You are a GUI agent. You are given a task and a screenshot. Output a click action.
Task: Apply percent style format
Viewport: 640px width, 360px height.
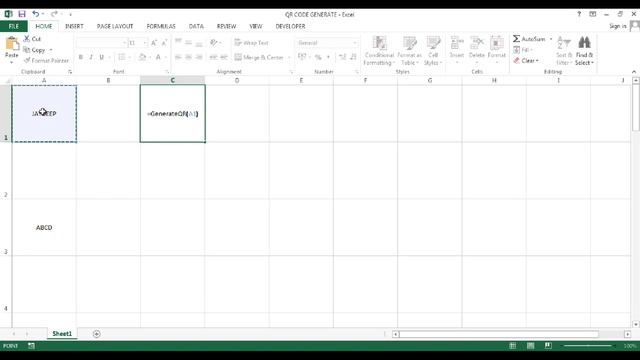[x=318, y=57]
